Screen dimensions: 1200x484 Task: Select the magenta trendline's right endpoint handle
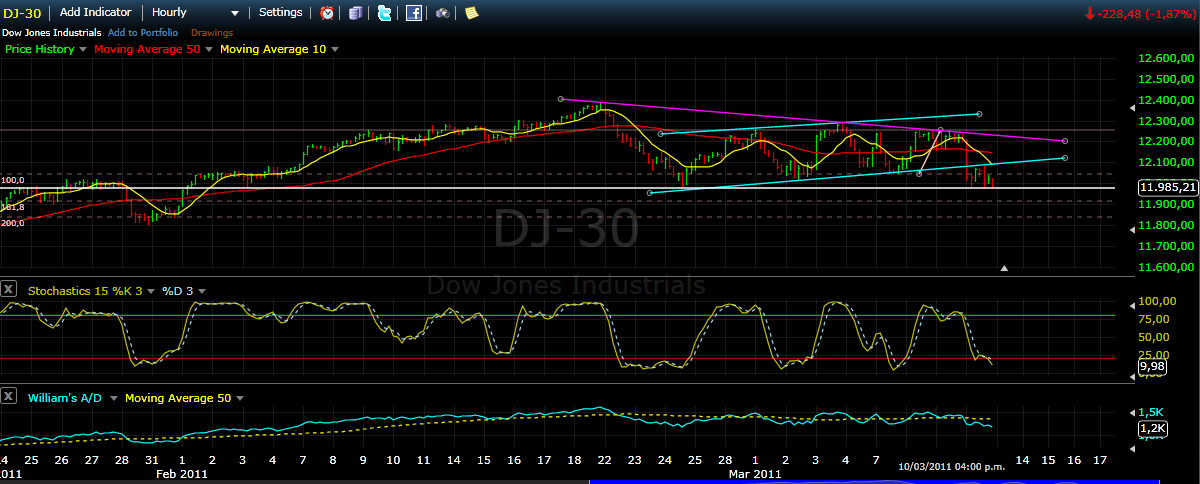tap(1064, 141)
